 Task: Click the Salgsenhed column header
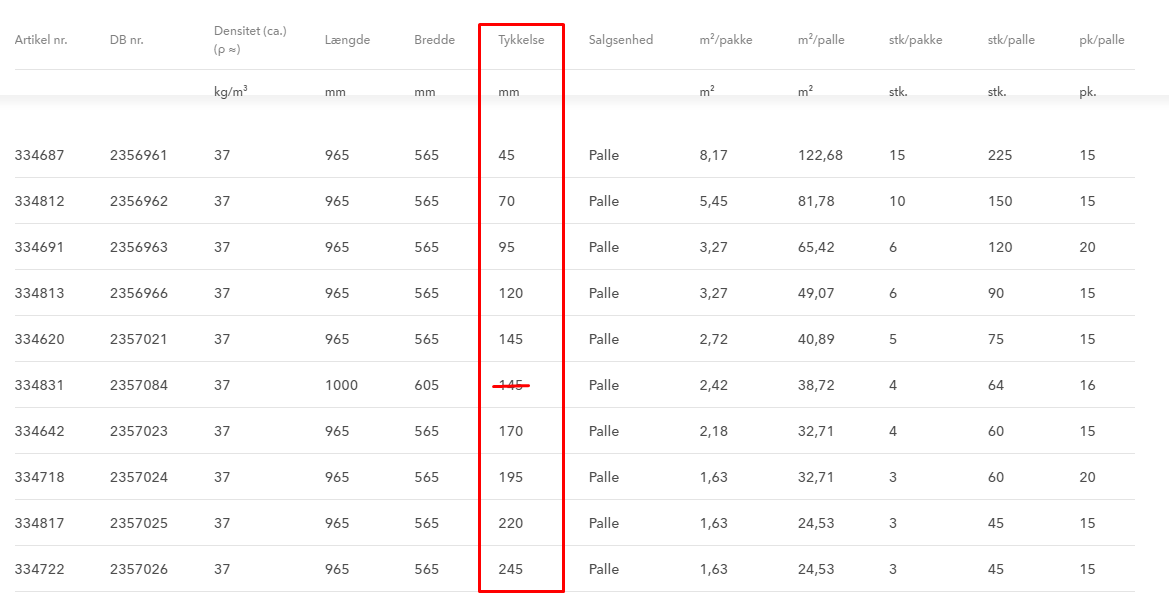(621, 40)
